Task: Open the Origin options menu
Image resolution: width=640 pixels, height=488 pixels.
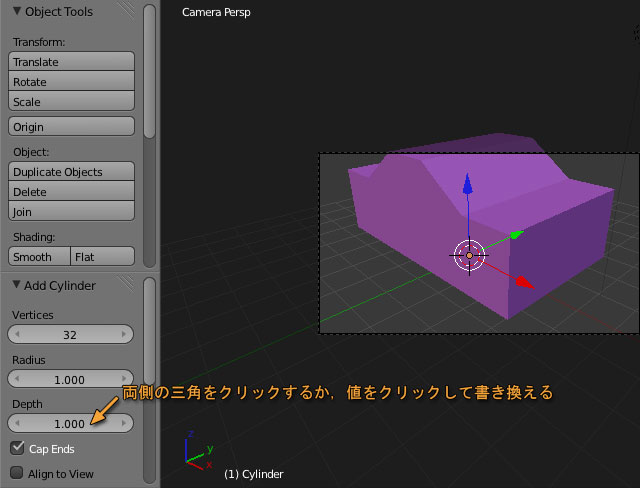Action: (x=71, y=127)
